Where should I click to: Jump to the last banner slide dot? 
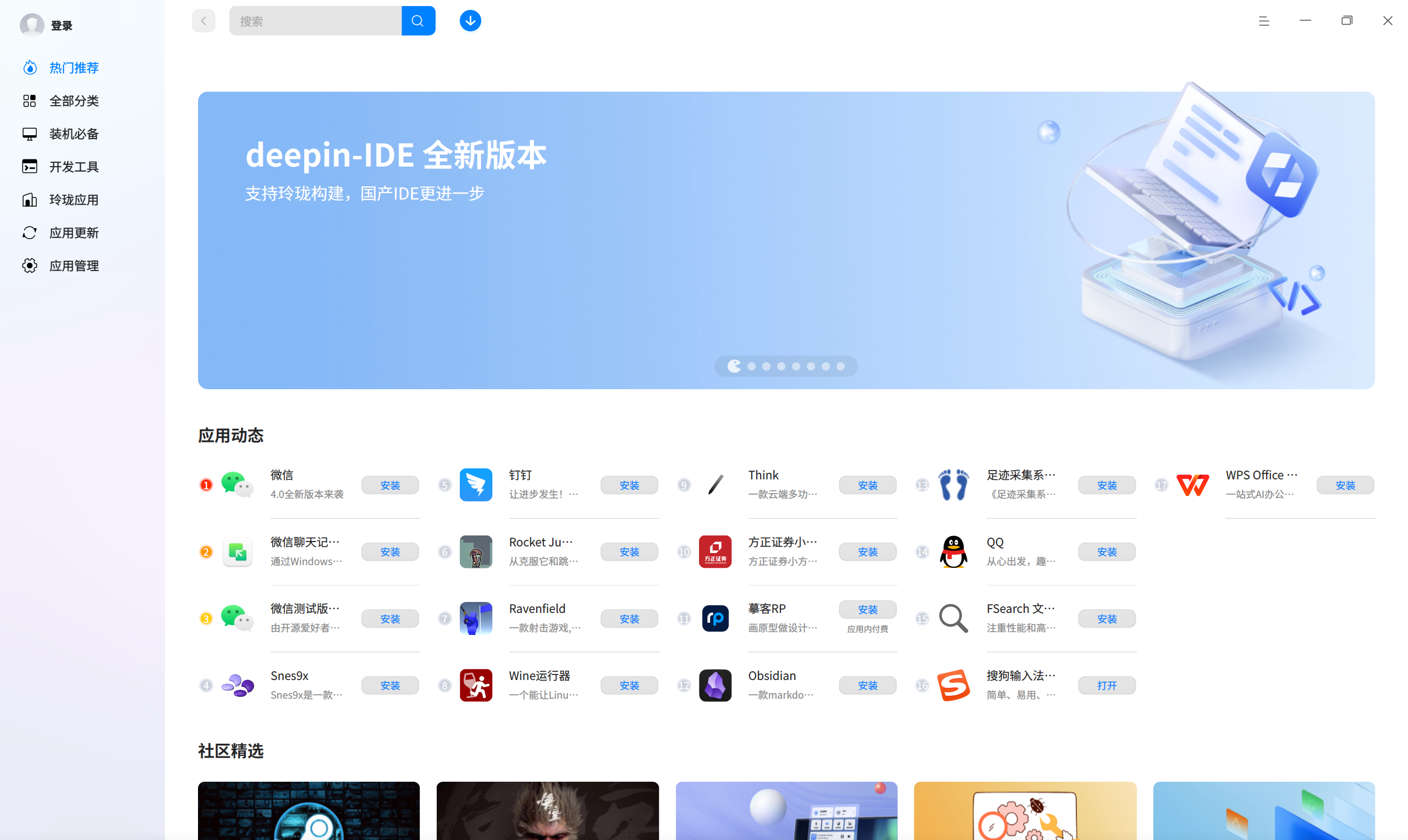841,366
